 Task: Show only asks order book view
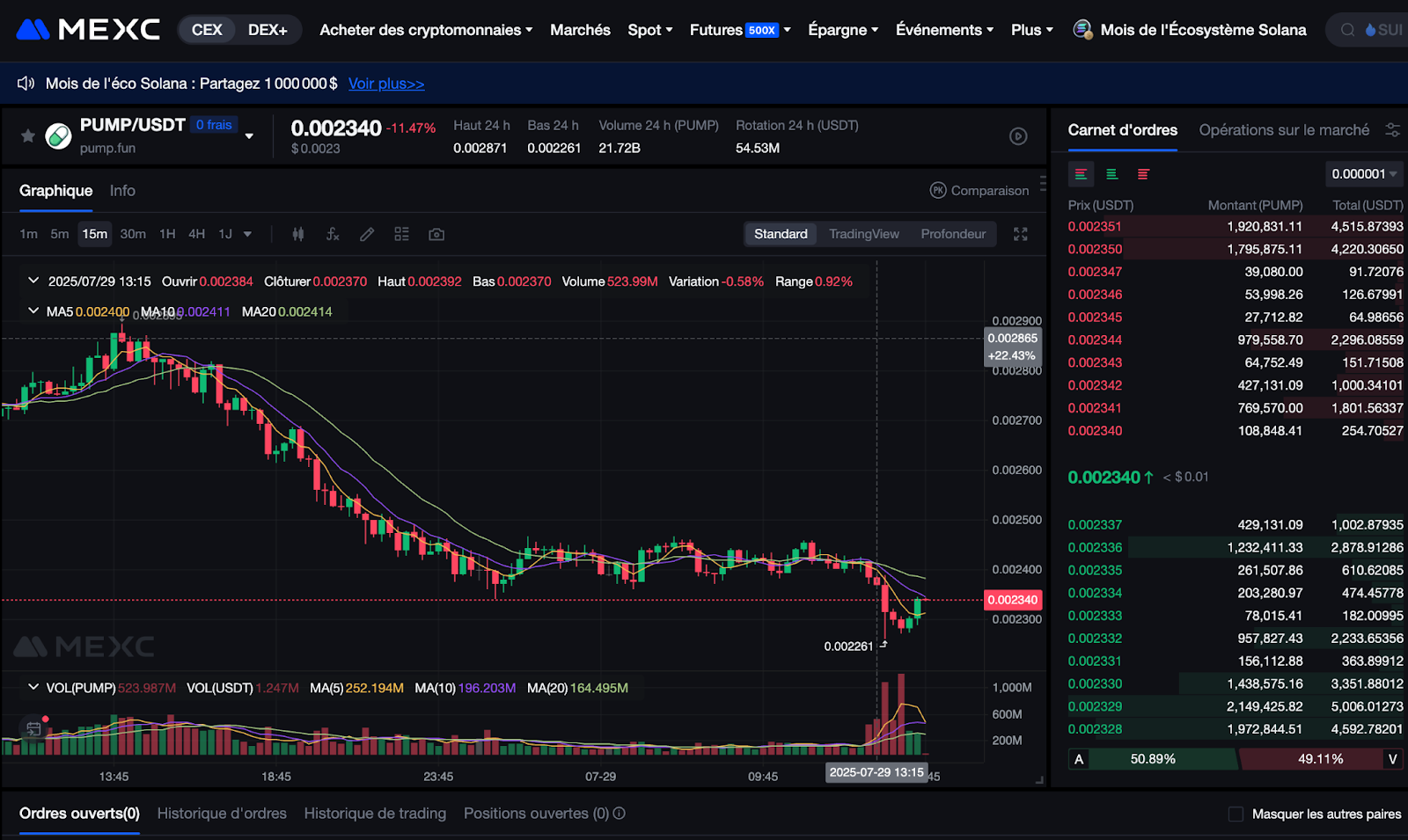[1143, 174]
